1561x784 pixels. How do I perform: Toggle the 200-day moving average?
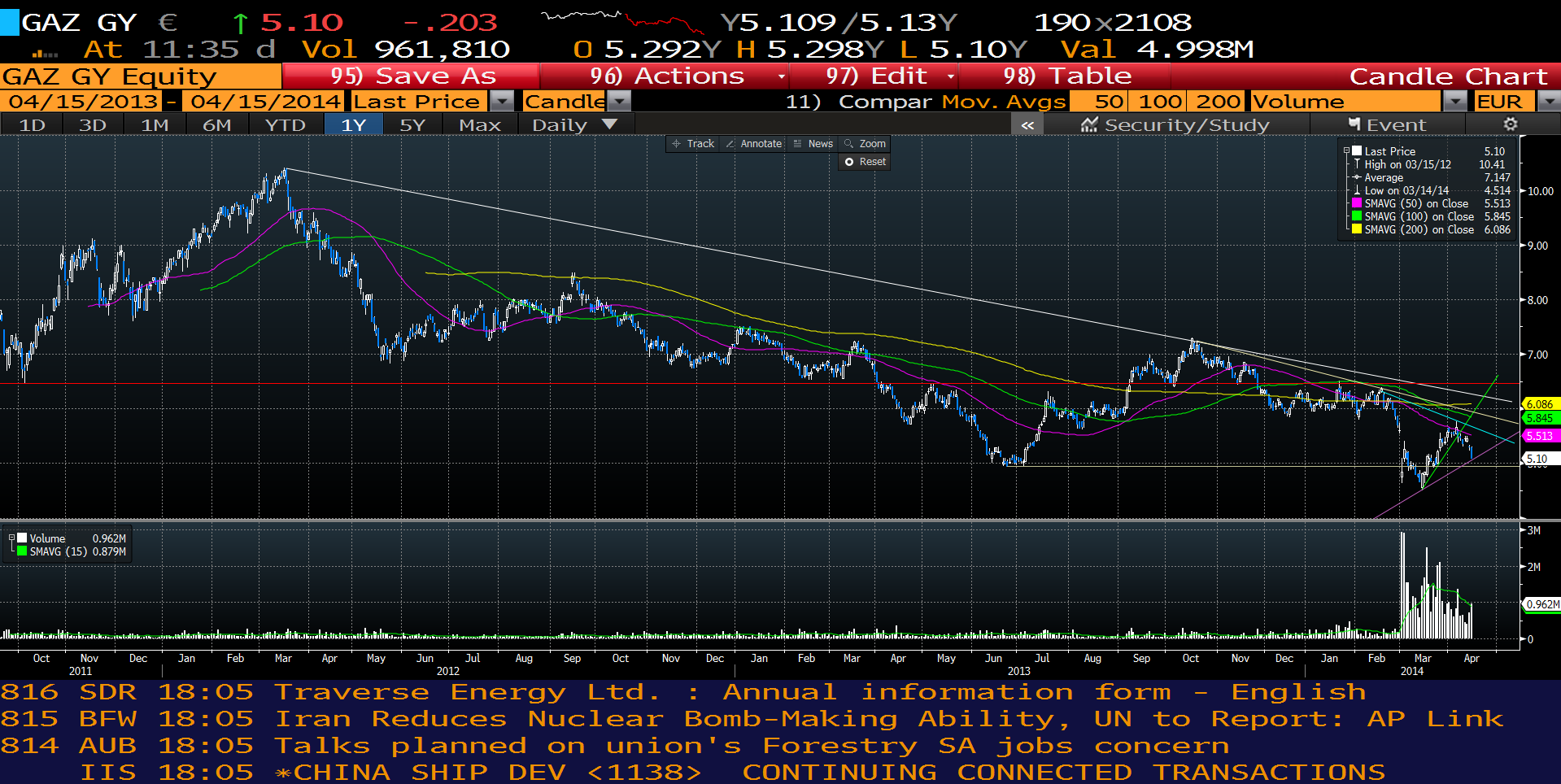[1216, 101]
